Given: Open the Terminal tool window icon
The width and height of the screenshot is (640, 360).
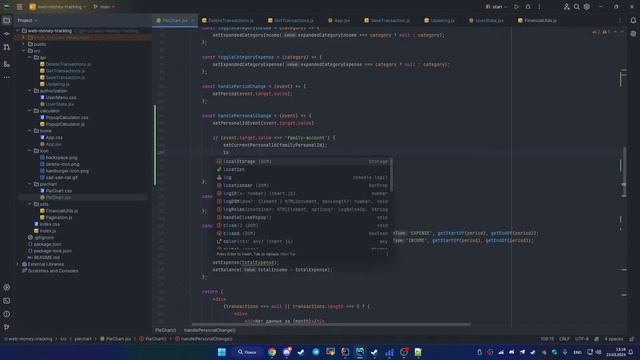Looking at the screenshot, I should tap(7, 301).
